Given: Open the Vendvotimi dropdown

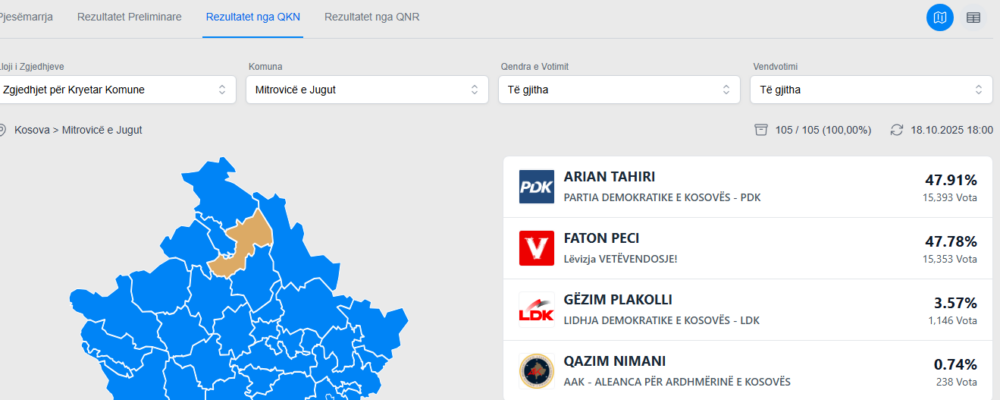Looking at the screenshot, I should [x=870, y=90].
